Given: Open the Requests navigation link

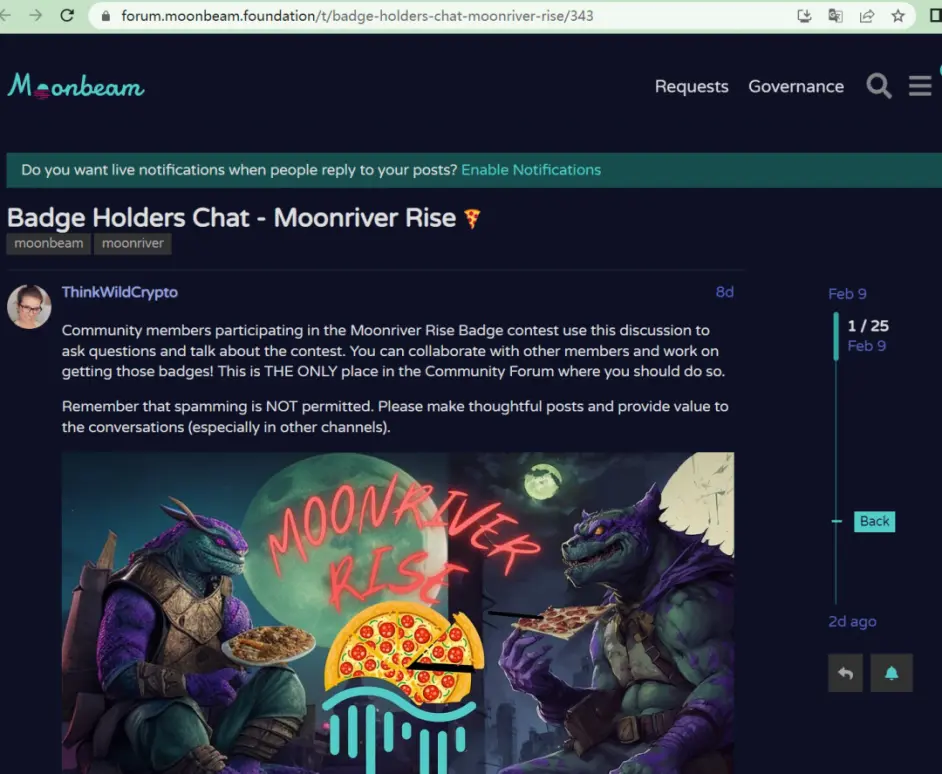Looking at the screenshot, I should [x=691, y=87].
